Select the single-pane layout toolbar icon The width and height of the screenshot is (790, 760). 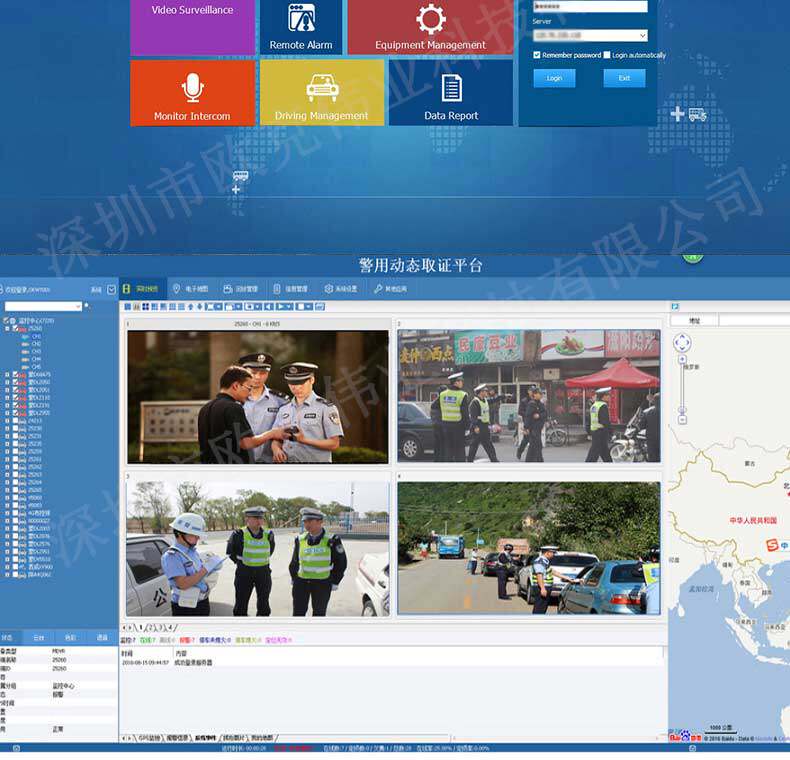coord(127,306)
